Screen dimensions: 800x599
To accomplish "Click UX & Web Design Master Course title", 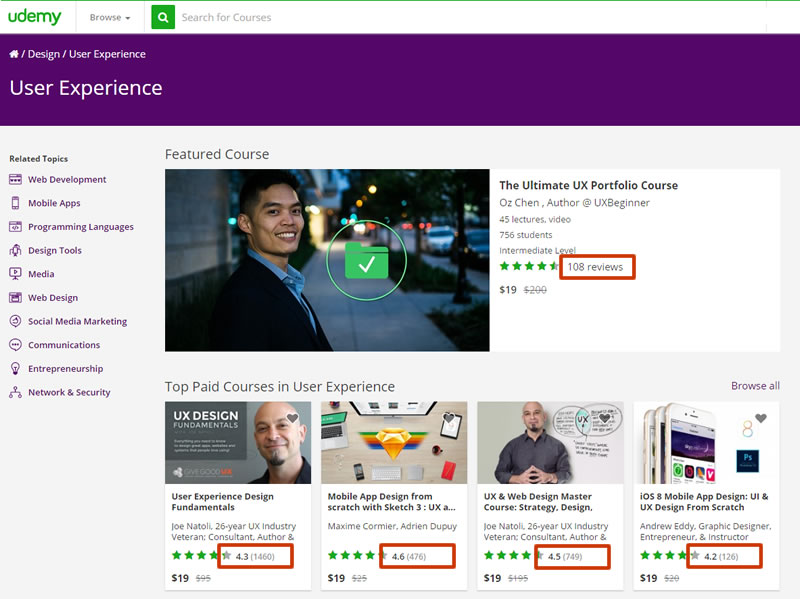I will [538, 502].
